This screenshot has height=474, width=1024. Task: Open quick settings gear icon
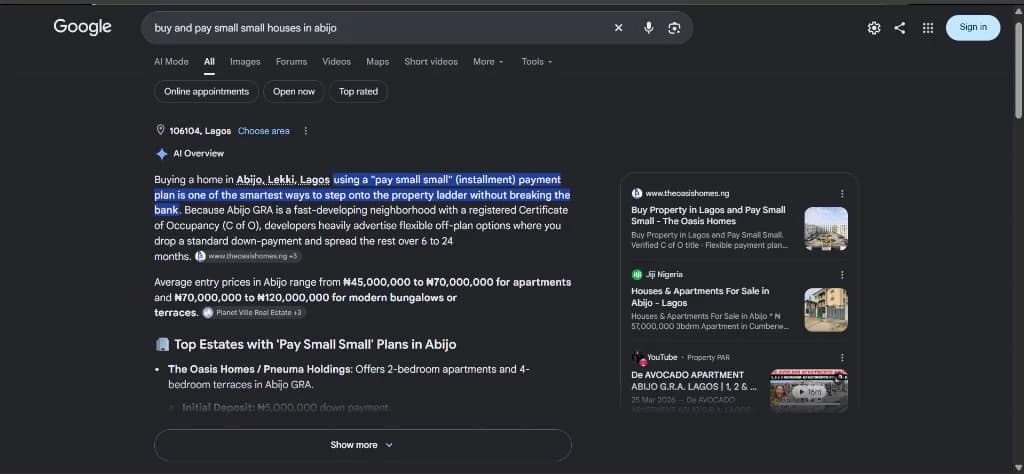tap(874, 27)
